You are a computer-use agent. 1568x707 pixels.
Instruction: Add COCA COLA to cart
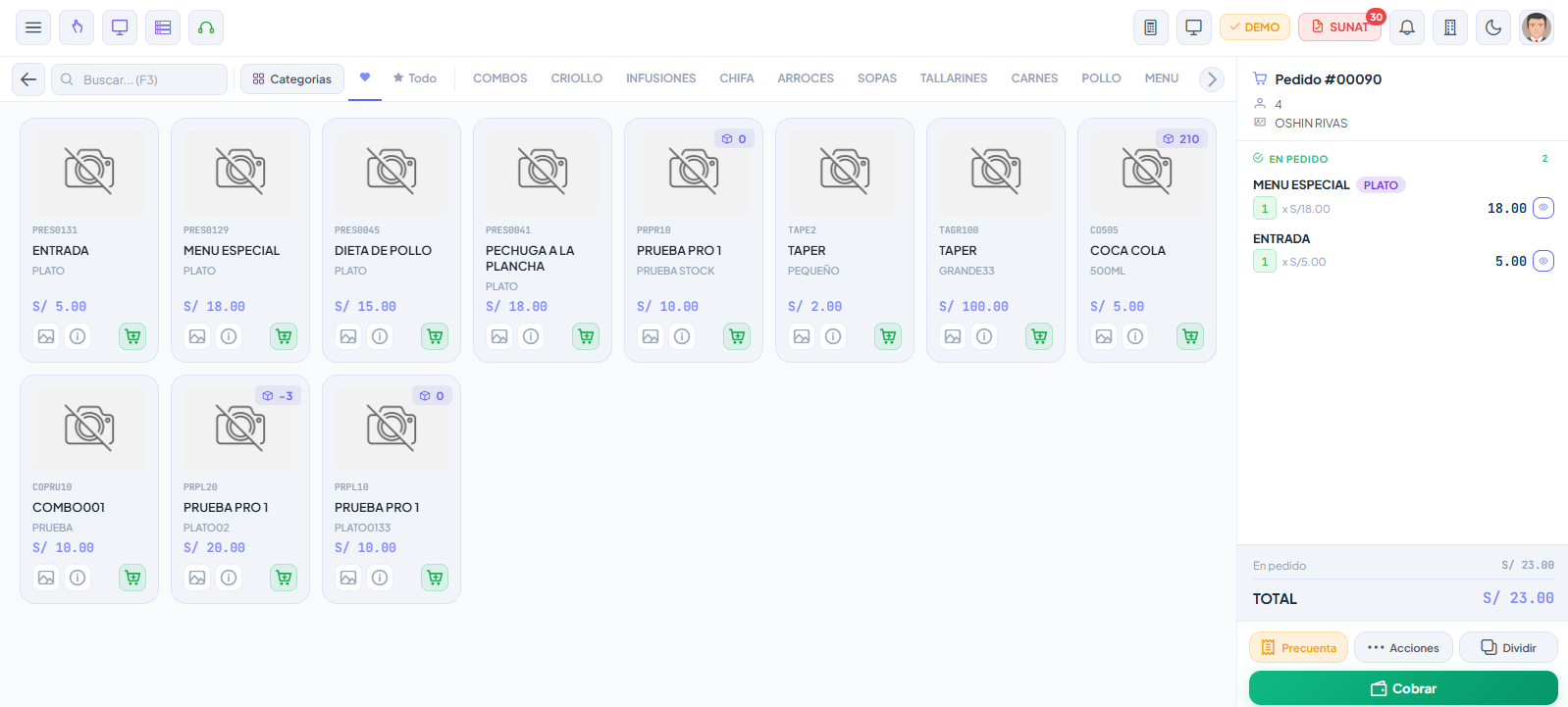1190,336
